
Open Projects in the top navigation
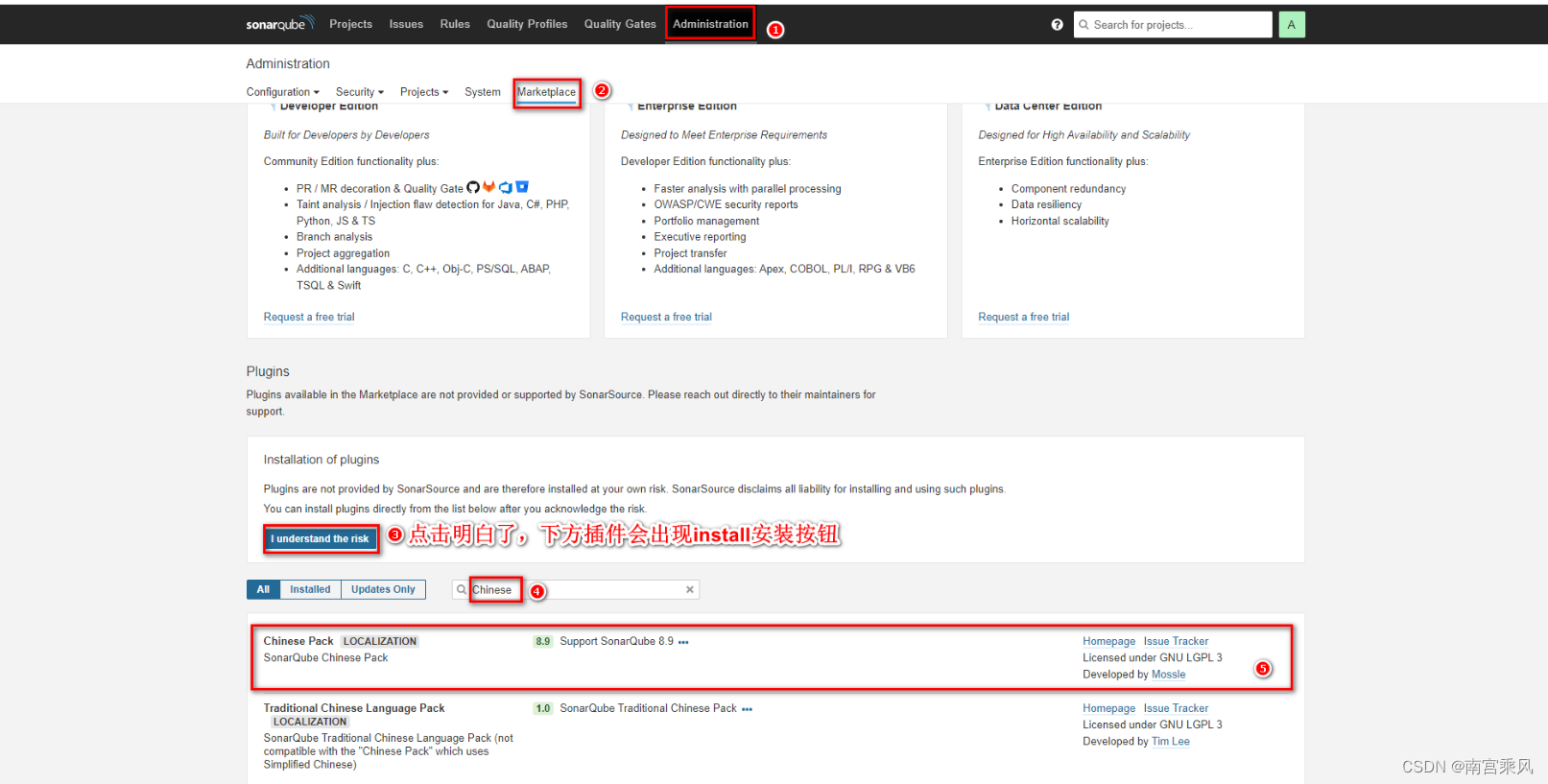(350, 24)
